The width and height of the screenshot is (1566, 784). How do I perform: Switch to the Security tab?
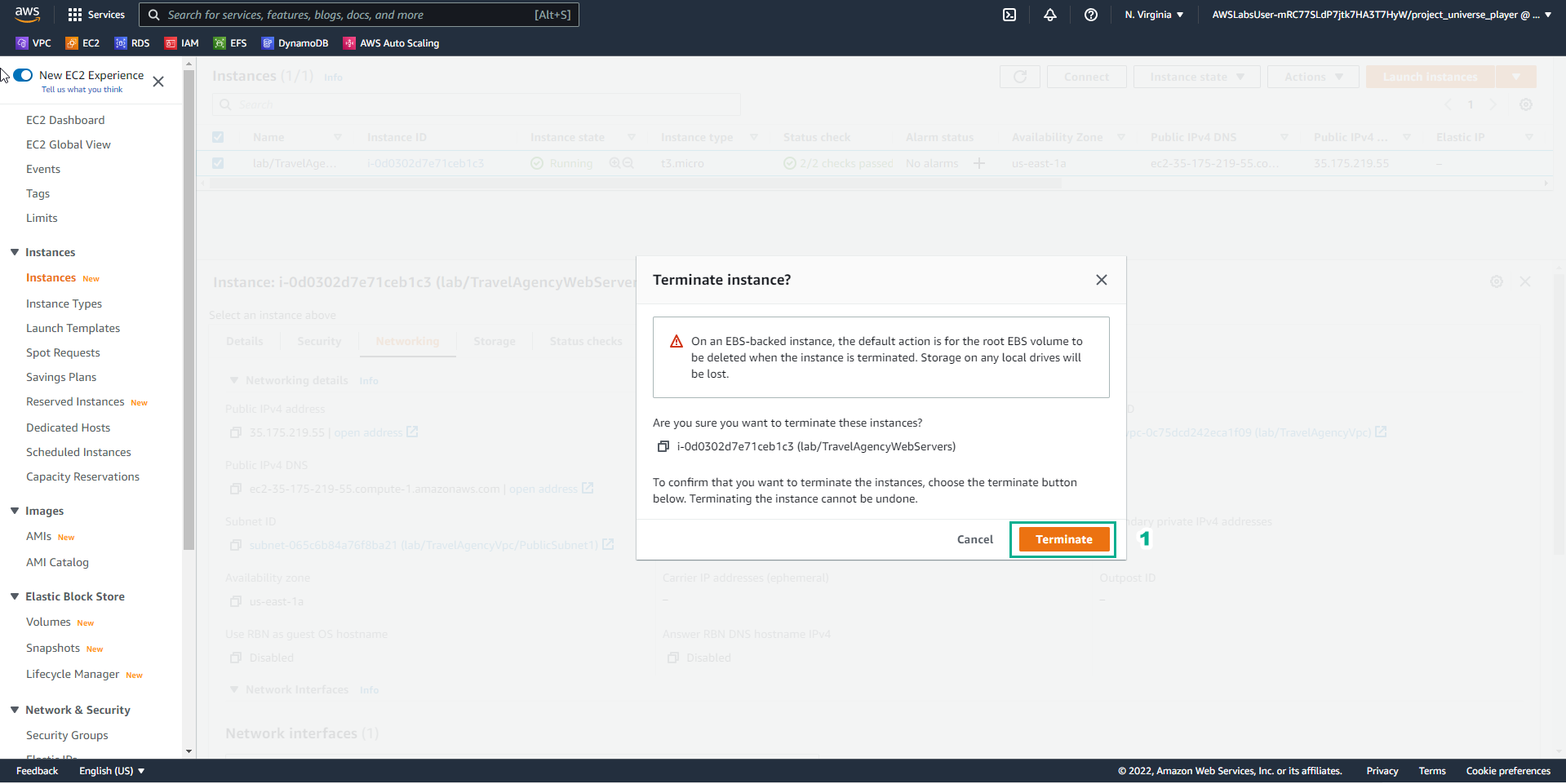point(319,341)
